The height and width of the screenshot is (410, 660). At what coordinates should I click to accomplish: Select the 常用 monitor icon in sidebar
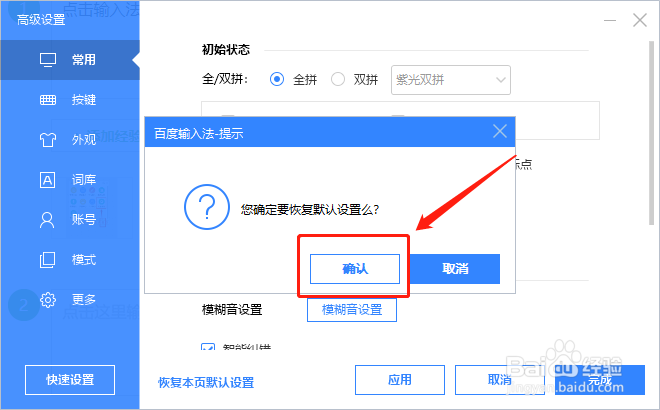click(x=48, y=60)
